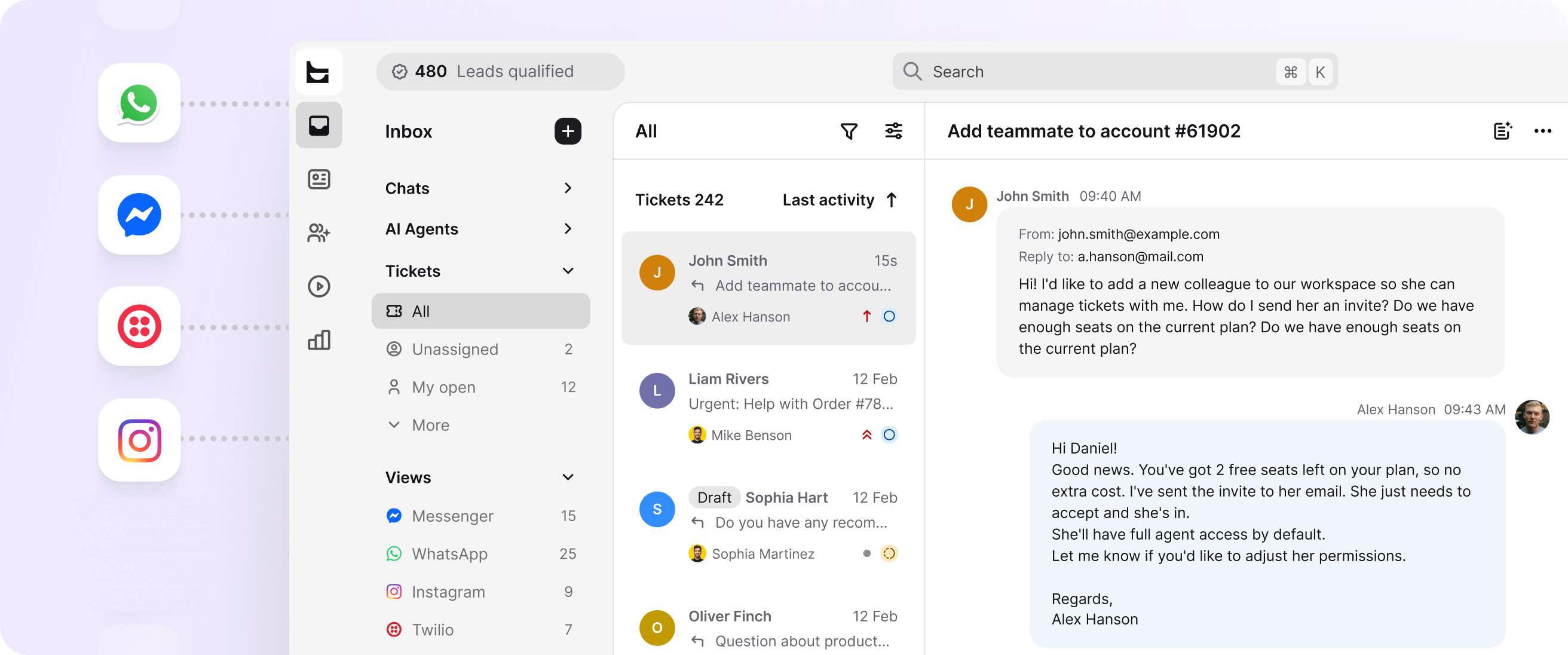Click the ticket title Add teammate to account #61902

coord(1093,131)
